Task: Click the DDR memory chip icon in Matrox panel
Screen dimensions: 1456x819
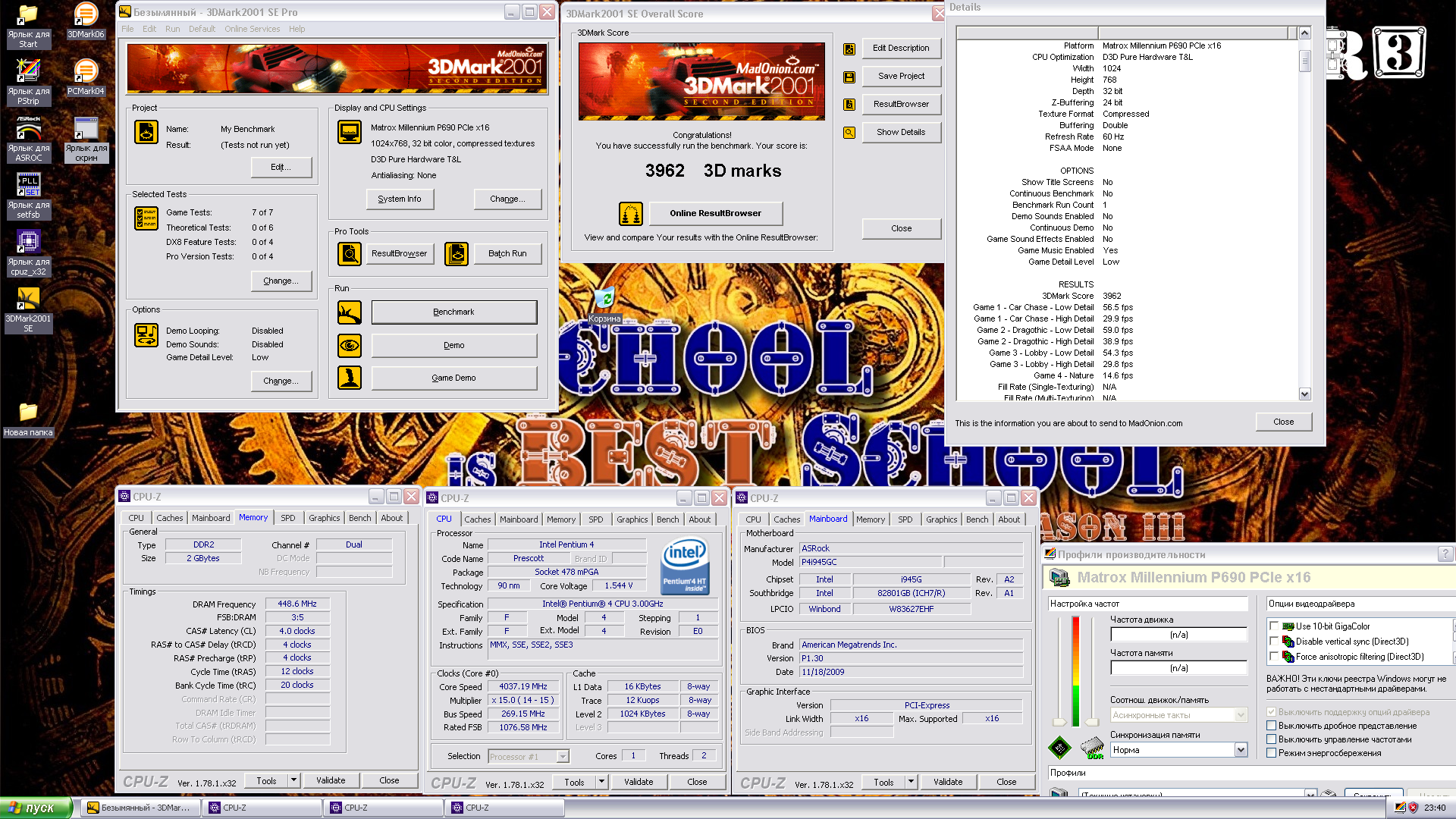Action: [x=1091, y=748]
